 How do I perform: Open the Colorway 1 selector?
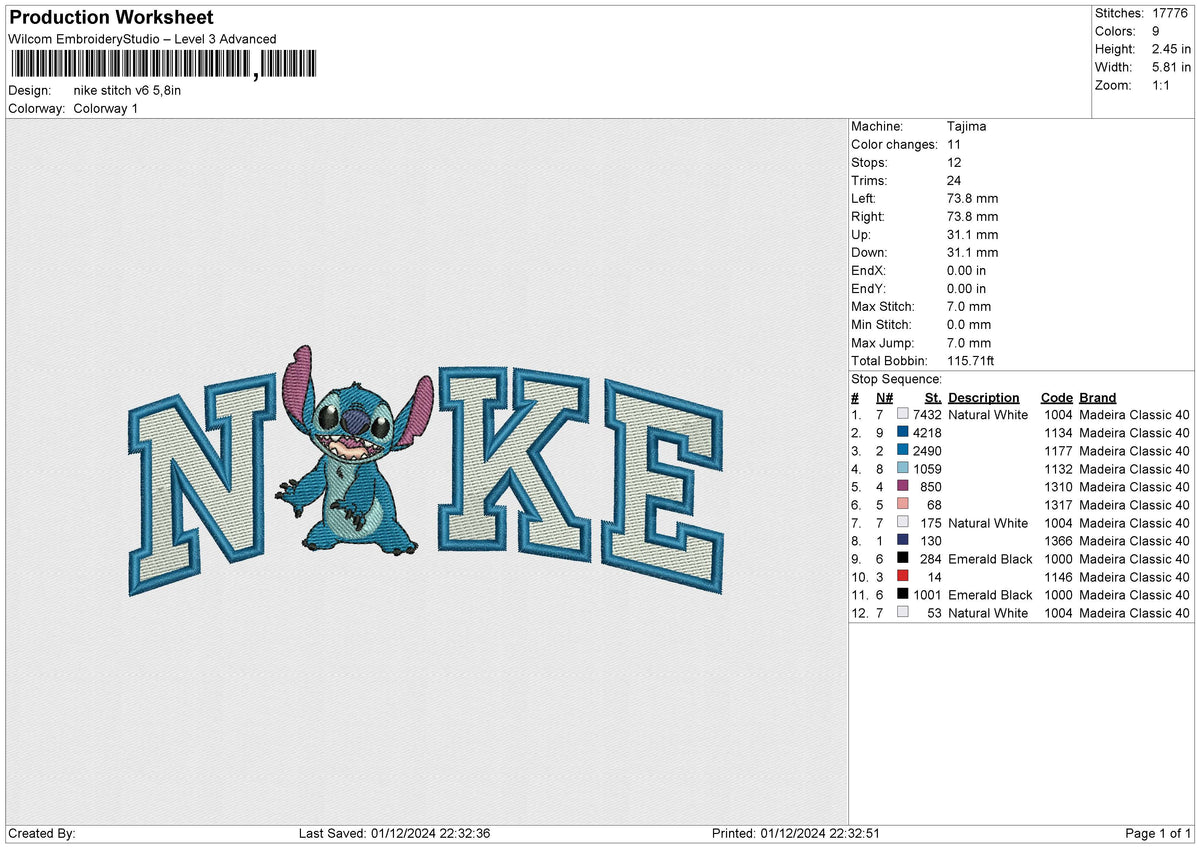[105, 108]
